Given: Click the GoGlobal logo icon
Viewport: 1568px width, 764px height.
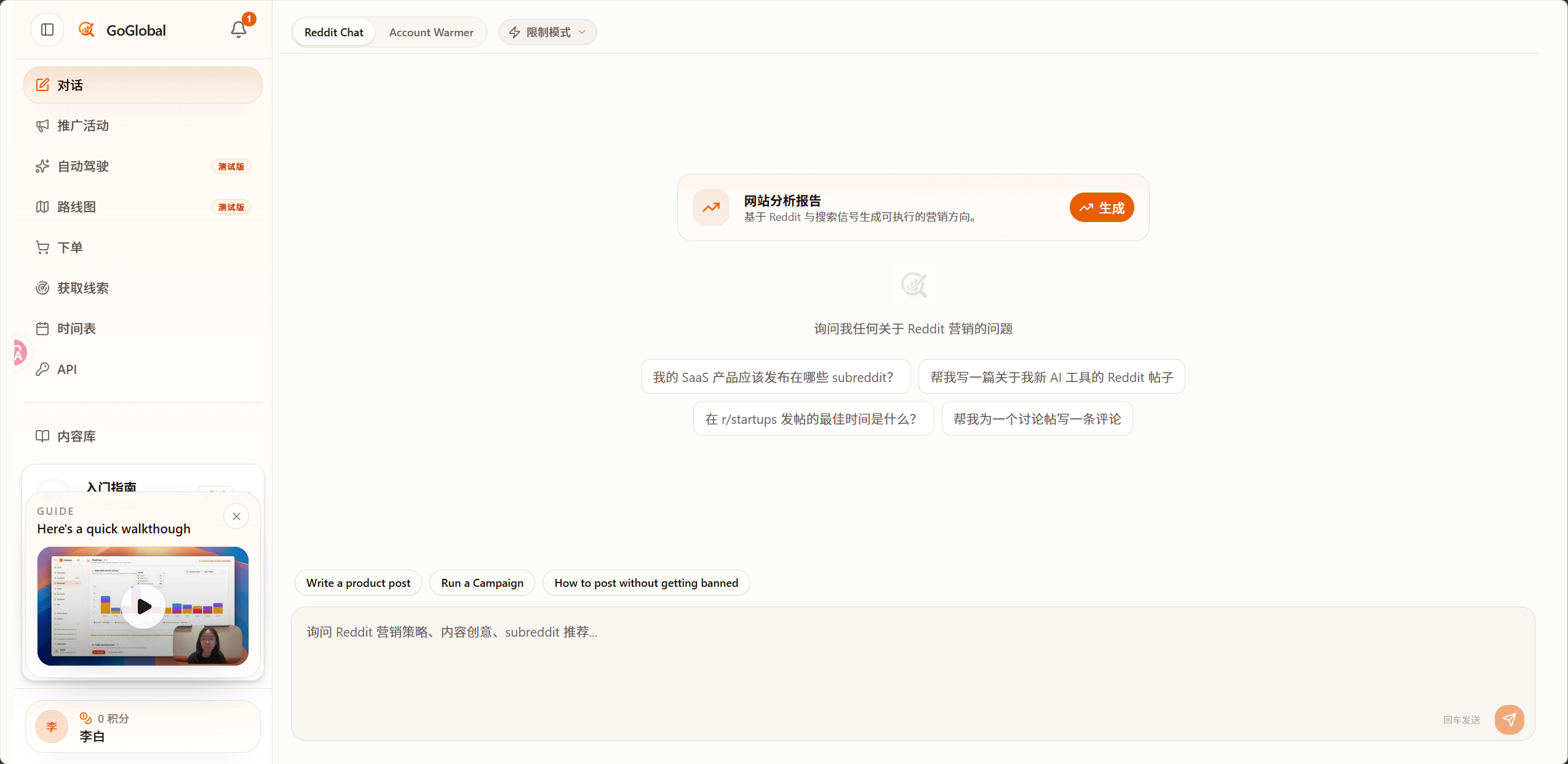Looking at the screenshot, I should click(87, 30).
